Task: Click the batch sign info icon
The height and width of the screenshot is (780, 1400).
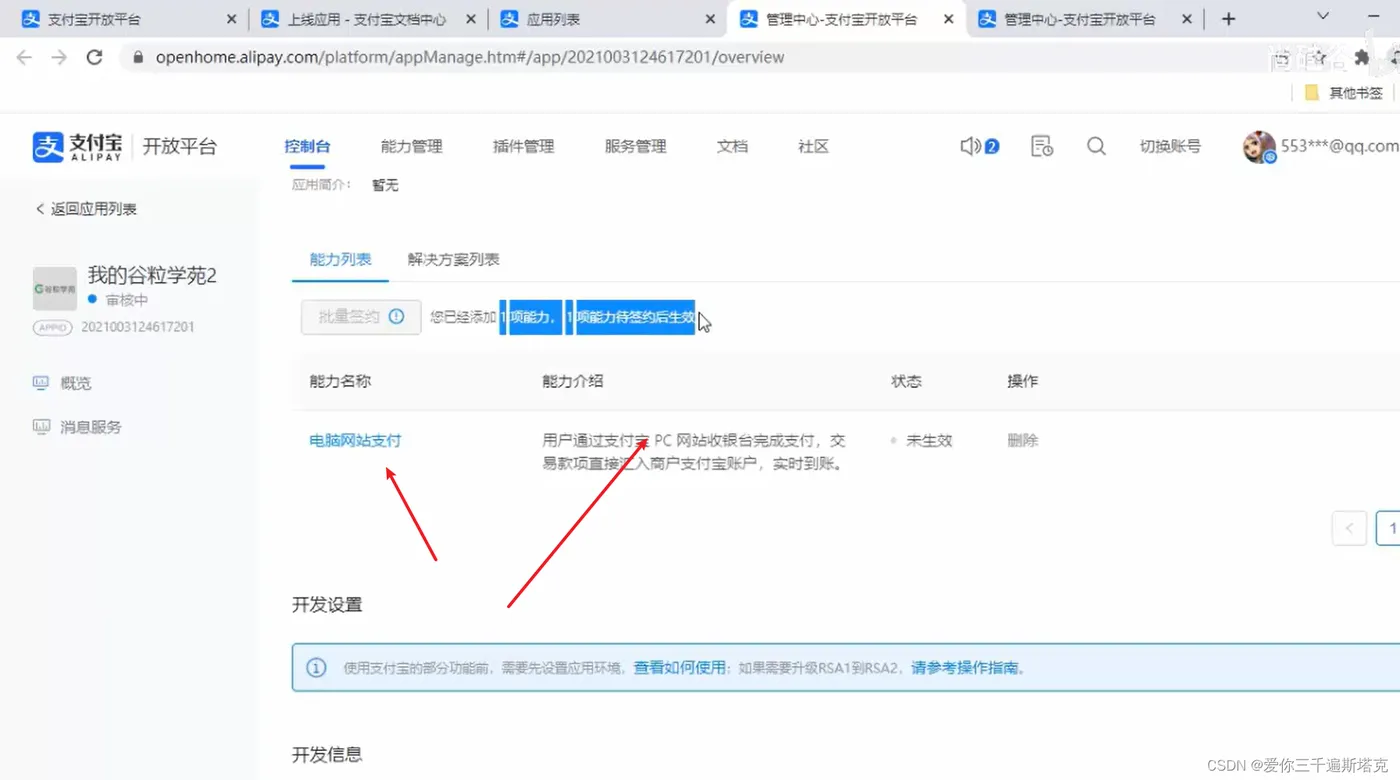Action: pos(396,316)
